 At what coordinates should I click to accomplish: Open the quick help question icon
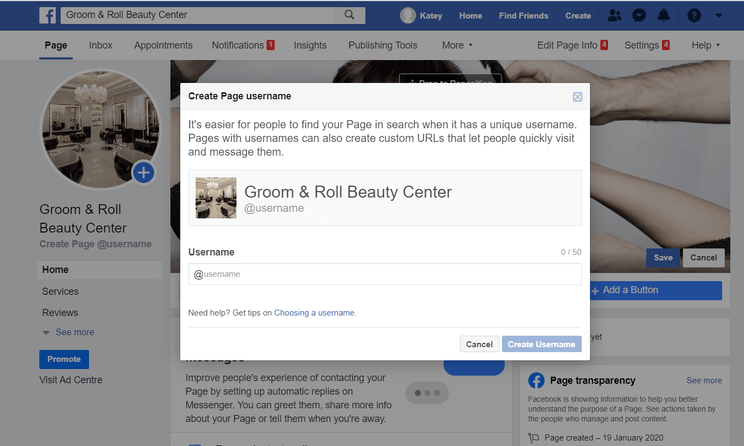pos(694,15)
